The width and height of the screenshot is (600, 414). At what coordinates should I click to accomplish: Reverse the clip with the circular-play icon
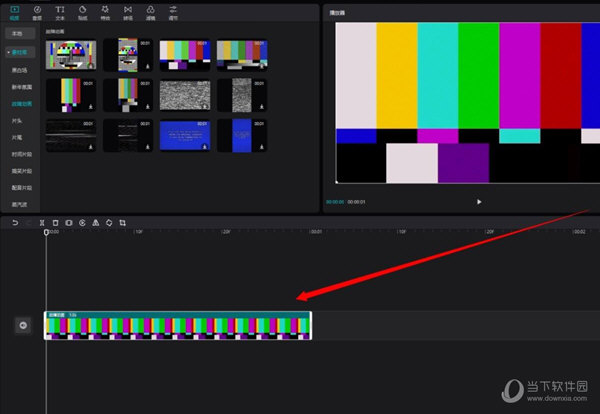pyautogui.click(x=82, y=222)
